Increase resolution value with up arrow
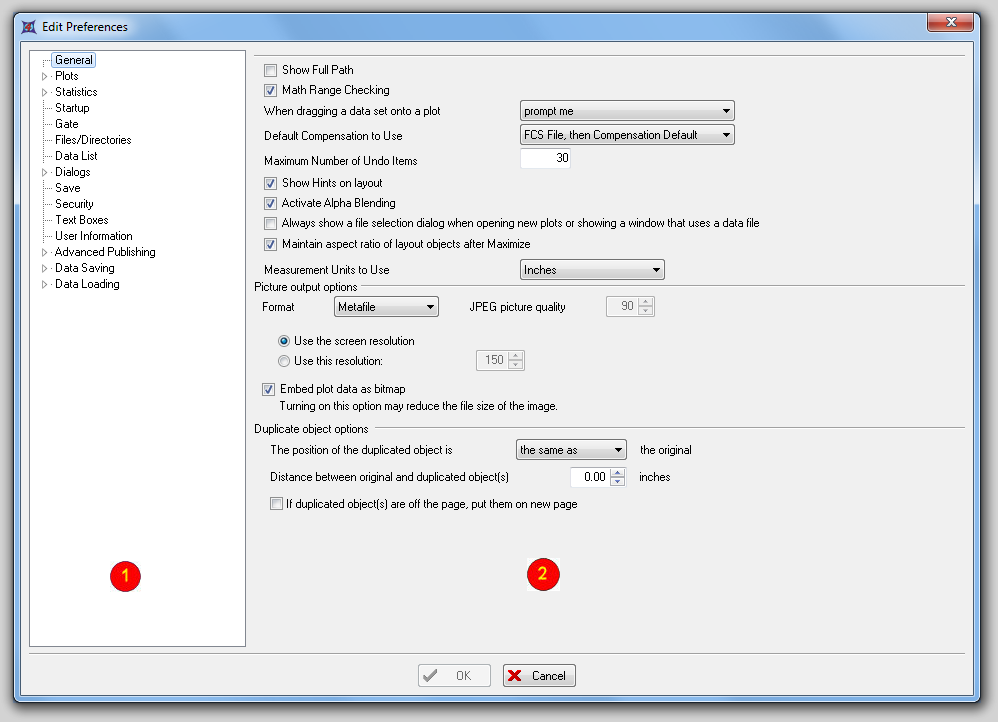 [x=516, y=356]
